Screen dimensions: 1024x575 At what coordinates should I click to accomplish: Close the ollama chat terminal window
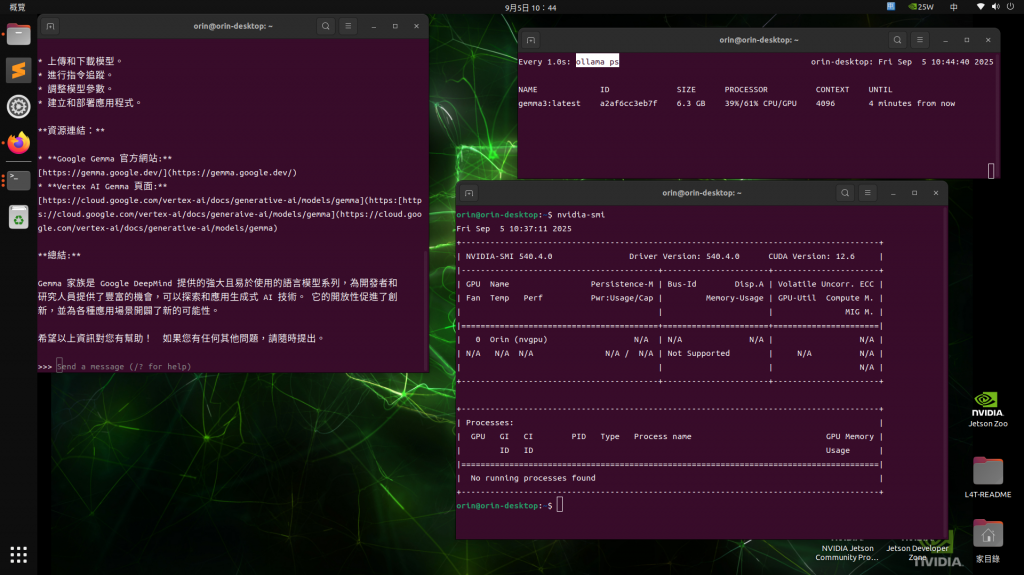click(x=416, y=26)
